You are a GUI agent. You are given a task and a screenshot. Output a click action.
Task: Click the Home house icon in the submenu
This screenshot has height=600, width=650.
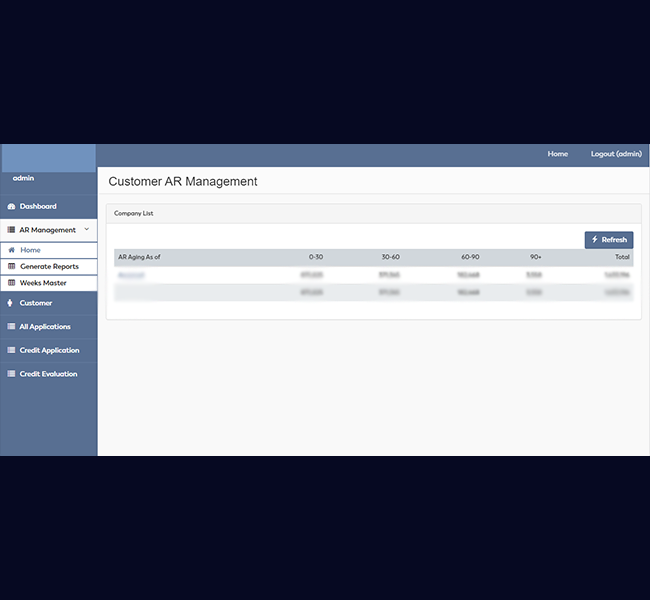(x=12, y=250)
